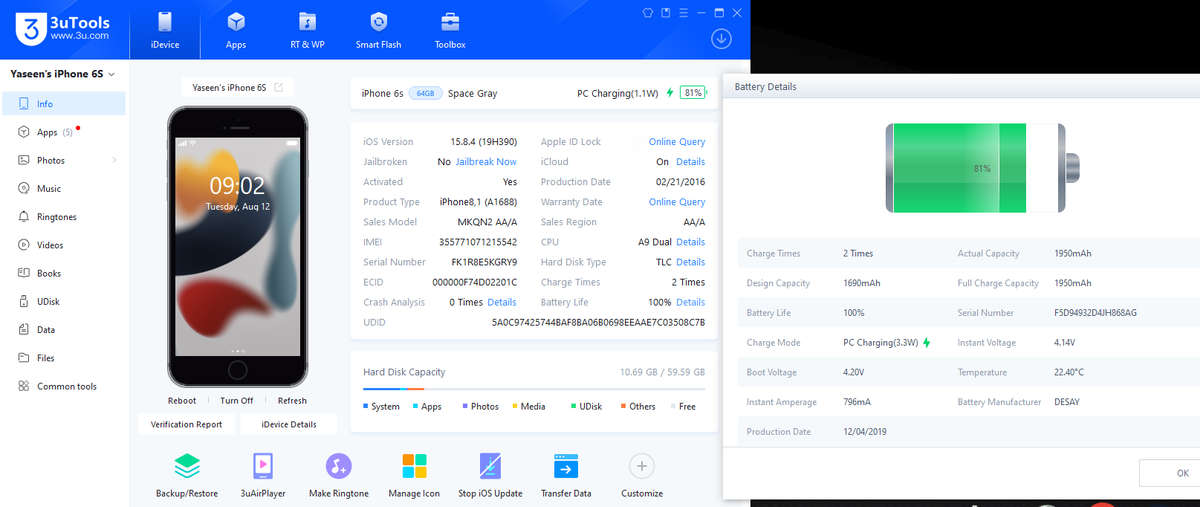Click the edit device name icon
1200x507 pixels.
click(x=278, y=87)
